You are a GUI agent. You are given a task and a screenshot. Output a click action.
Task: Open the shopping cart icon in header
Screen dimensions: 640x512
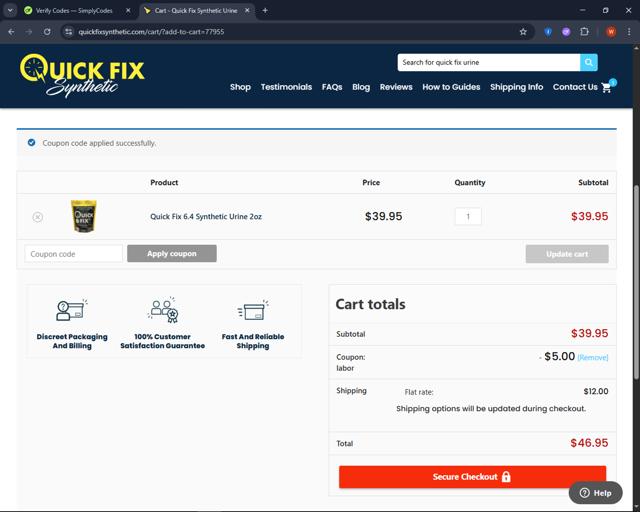(607, 87)
